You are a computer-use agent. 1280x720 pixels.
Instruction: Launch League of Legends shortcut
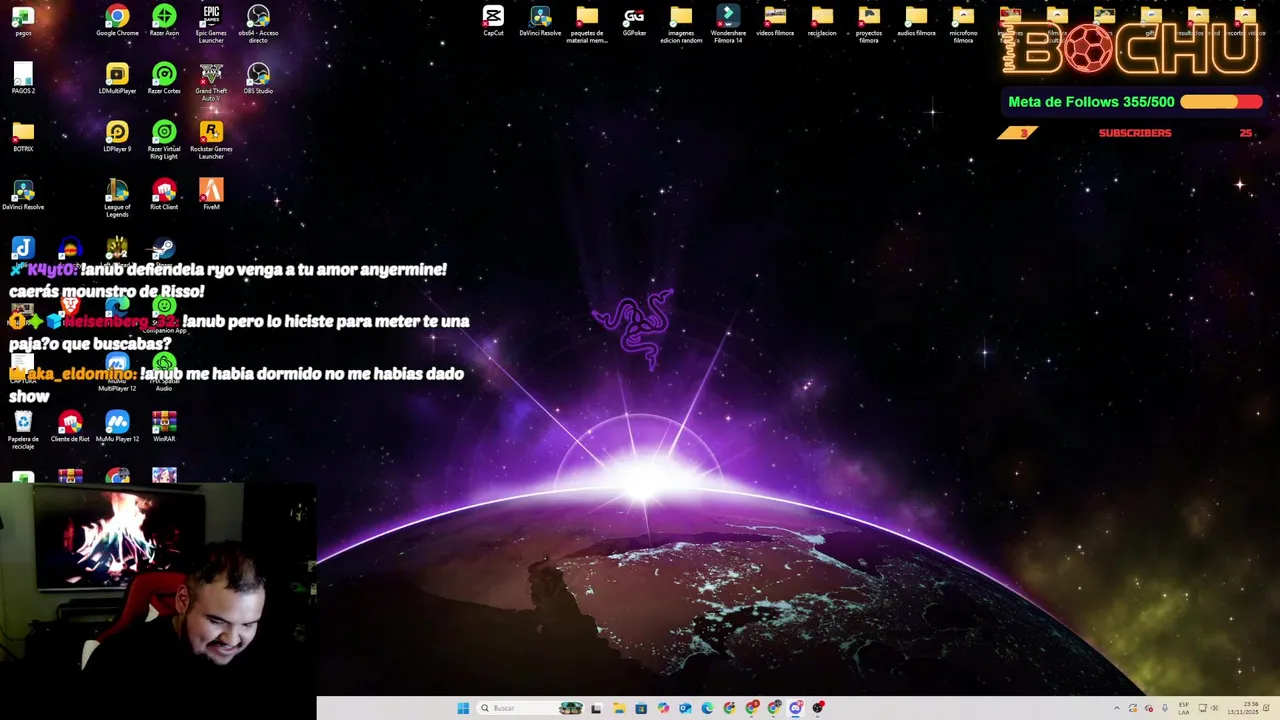(x=117, y=198)
